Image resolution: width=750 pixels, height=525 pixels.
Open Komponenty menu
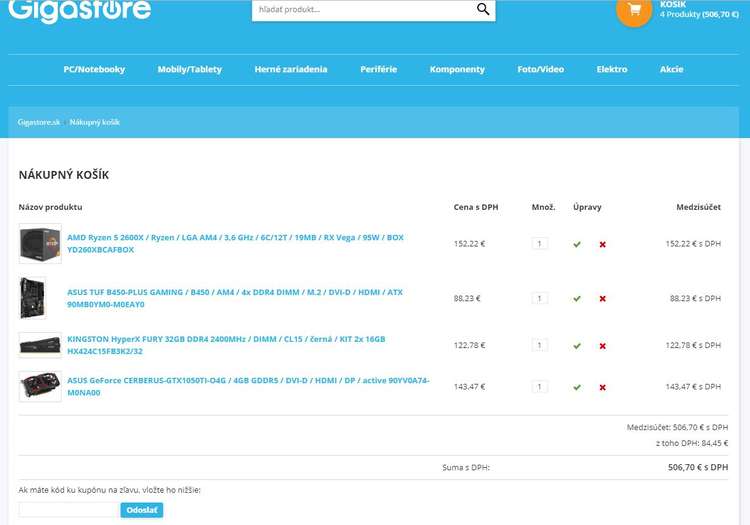pyautogui.click(x=457, y=69)
